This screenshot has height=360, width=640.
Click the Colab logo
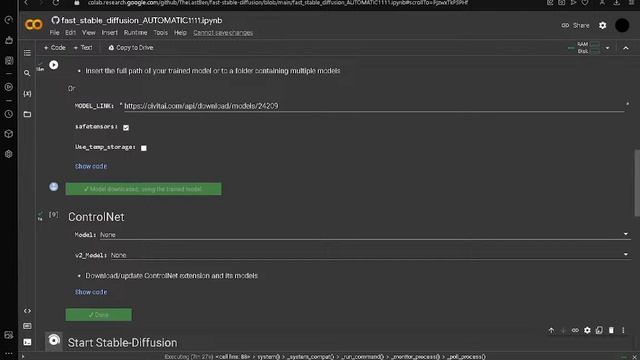click(33, 25)
